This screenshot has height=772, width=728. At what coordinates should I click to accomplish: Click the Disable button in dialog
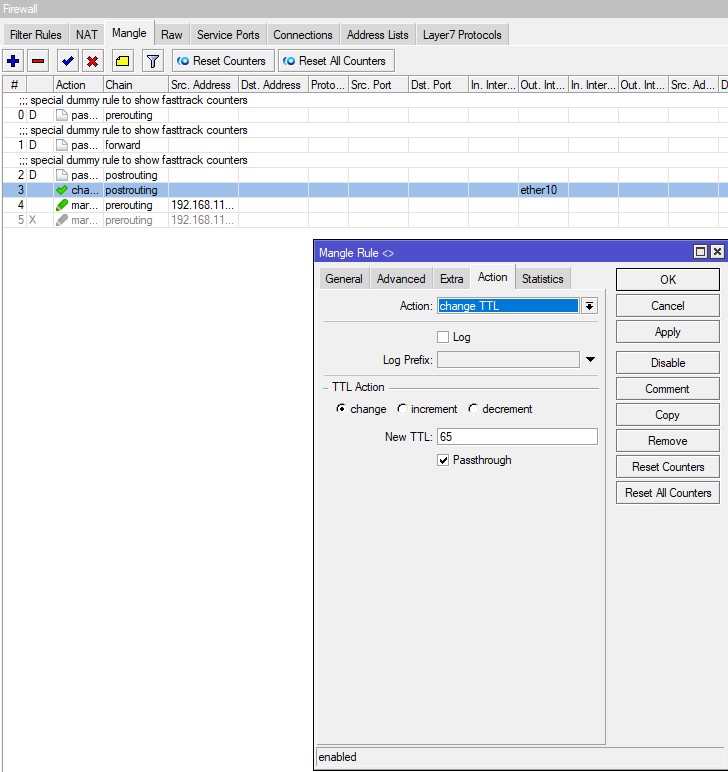[667, 363]
